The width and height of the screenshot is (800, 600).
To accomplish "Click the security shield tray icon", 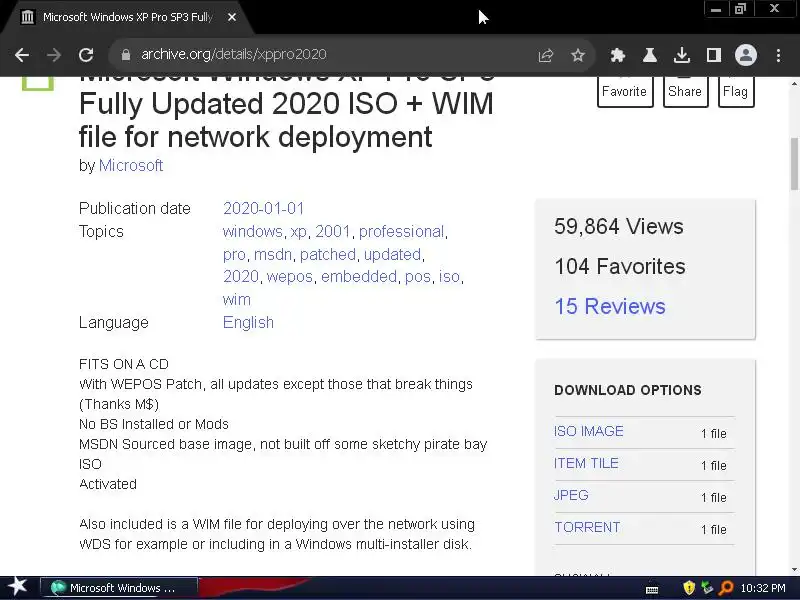I will tap(689, 588).
